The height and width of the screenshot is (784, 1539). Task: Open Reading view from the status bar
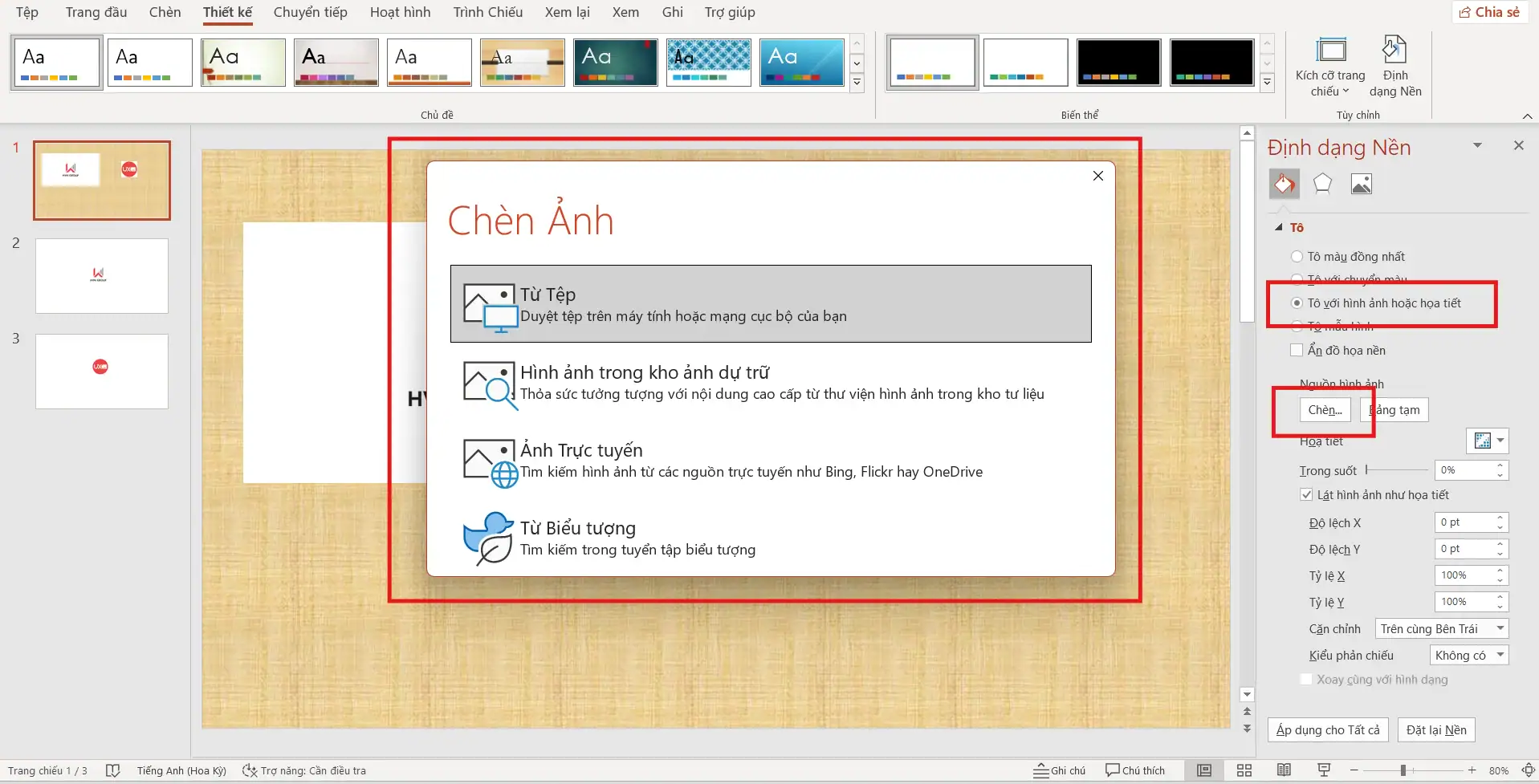[x=1282, y=770]
